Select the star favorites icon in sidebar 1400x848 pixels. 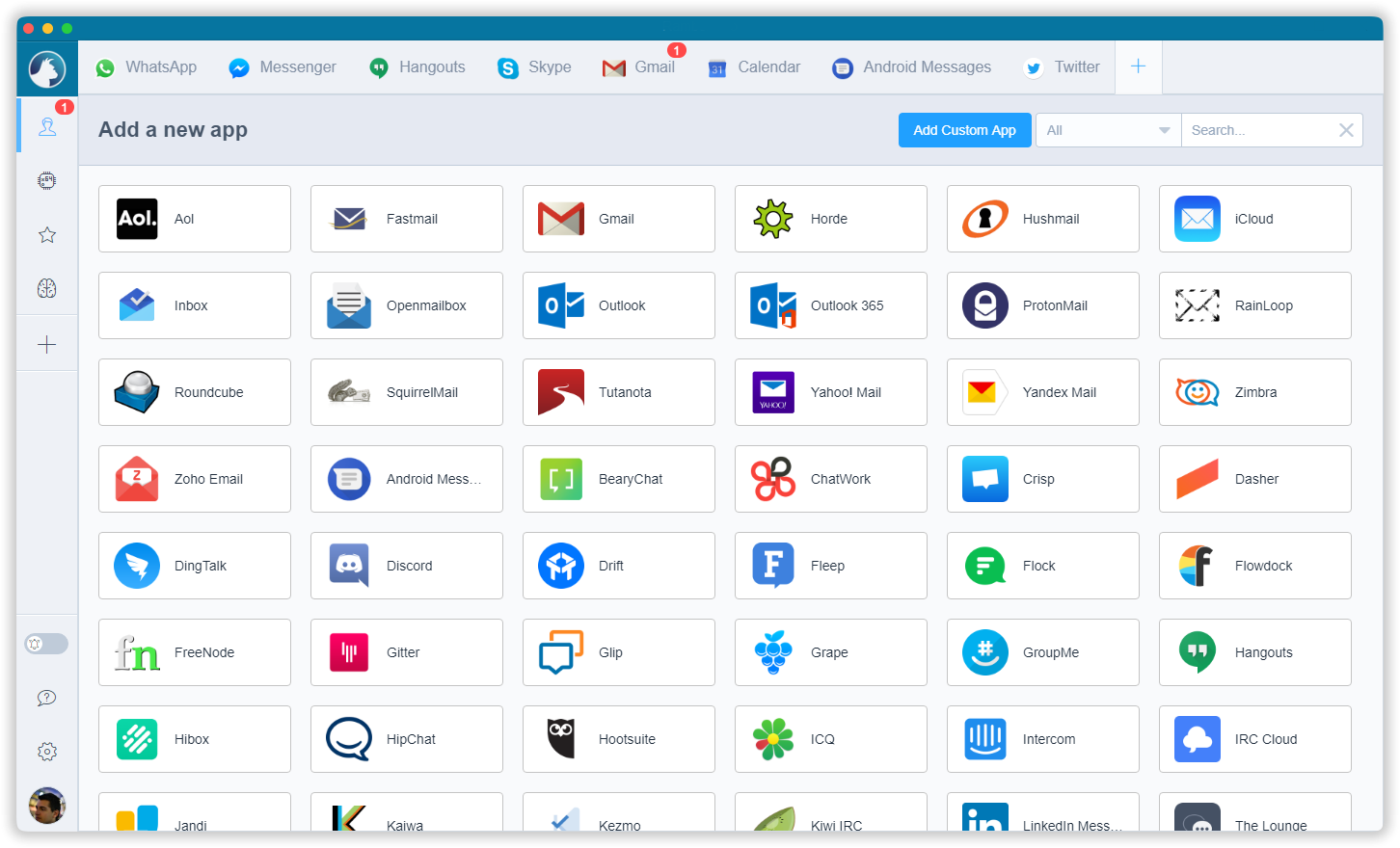(x=46, y=234)
